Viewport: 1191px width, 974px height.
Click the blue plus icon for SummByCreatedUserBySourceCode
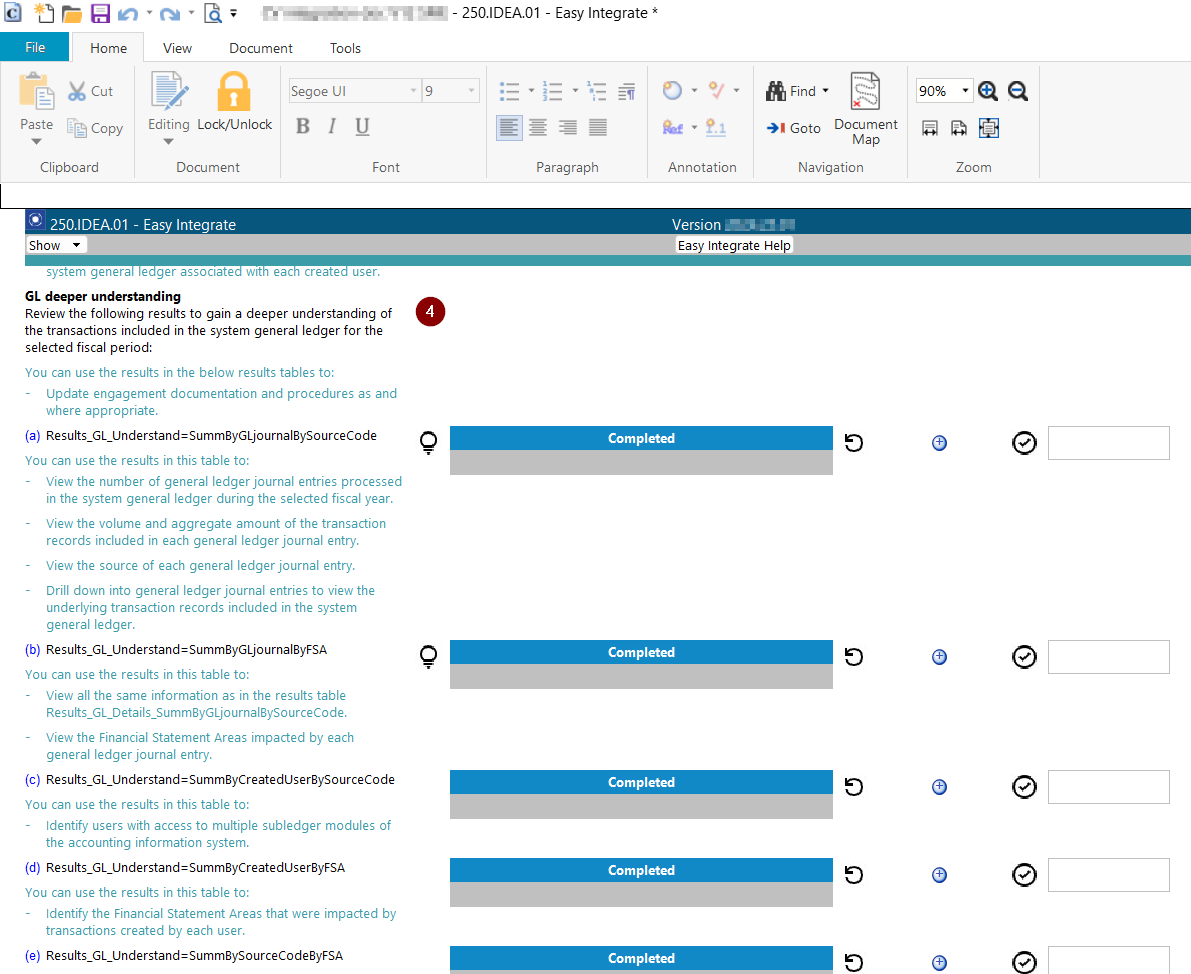[x=939, y=787]
